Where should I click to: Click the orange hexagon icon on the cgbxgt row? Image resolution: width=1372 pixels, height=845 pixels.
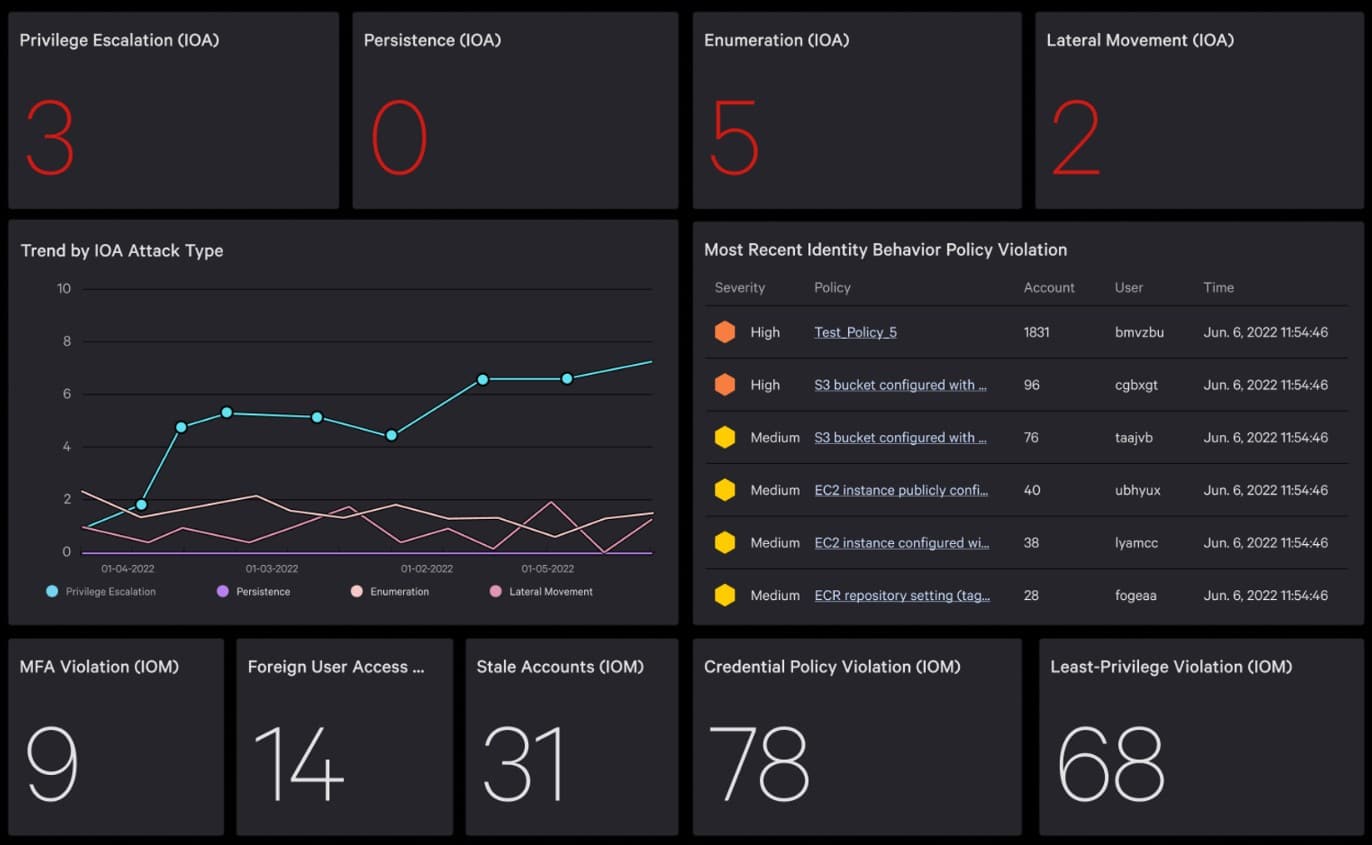click(725, 385)
